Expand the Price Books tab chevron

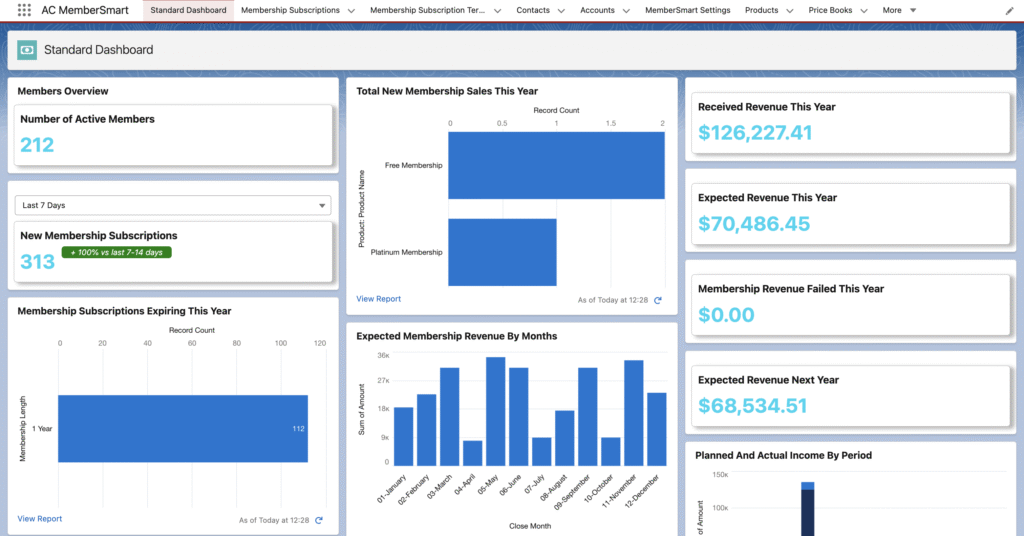click(x=864, y=11)
